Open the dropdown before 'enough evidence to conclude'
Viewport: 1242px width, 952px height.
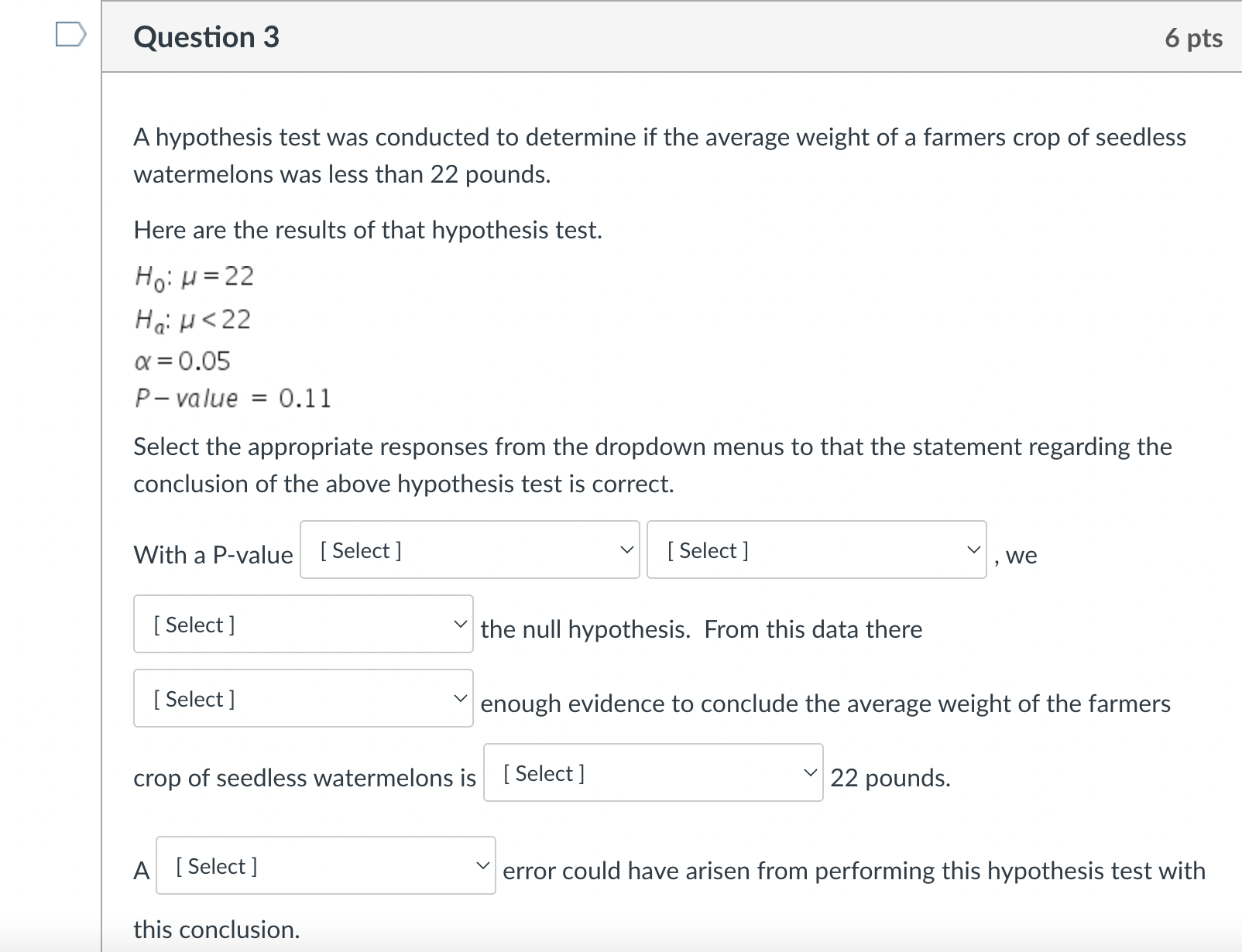[x=303, y=699]
